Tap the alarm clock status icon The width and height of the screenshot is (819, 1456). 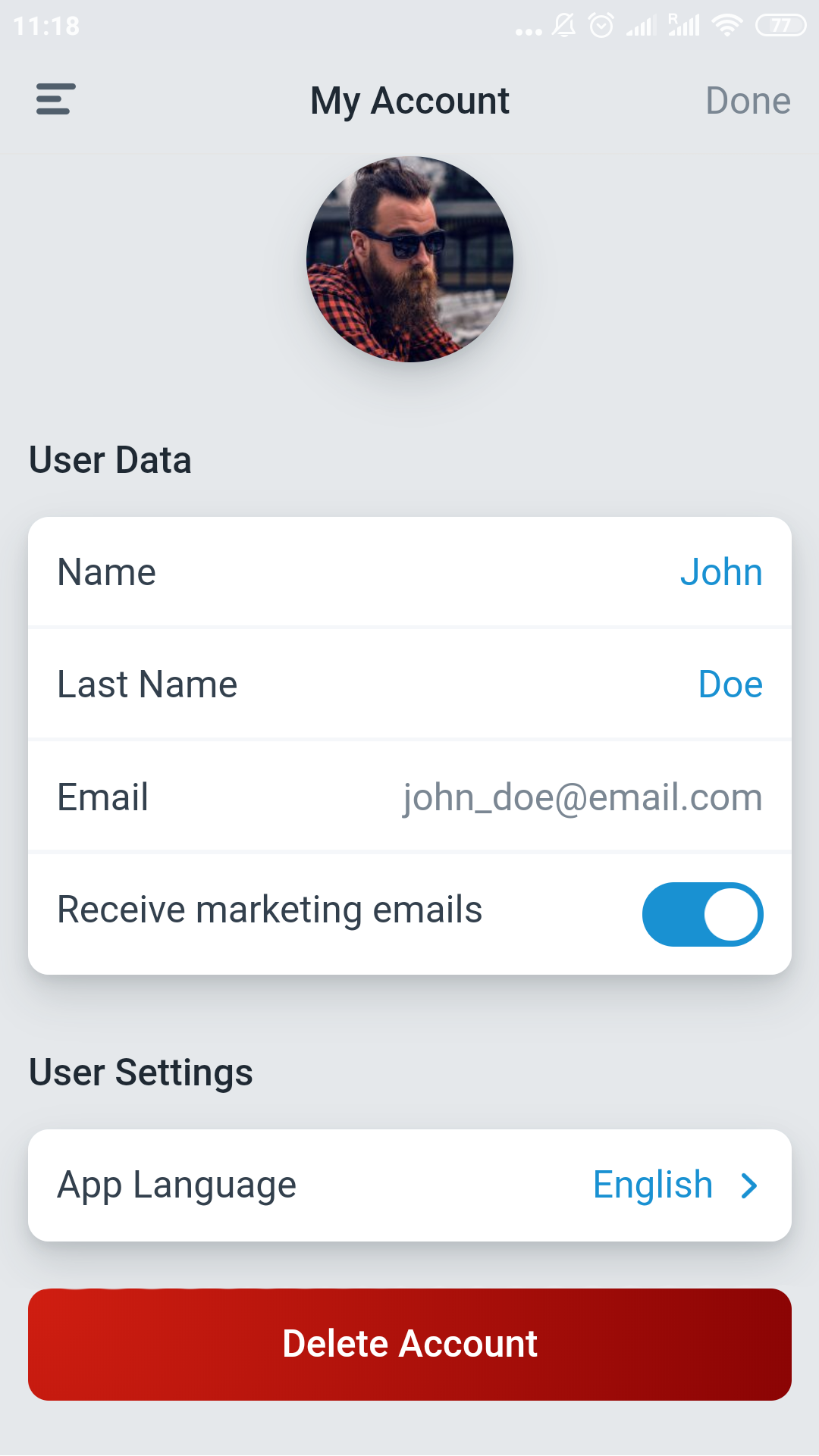(601, 26)
